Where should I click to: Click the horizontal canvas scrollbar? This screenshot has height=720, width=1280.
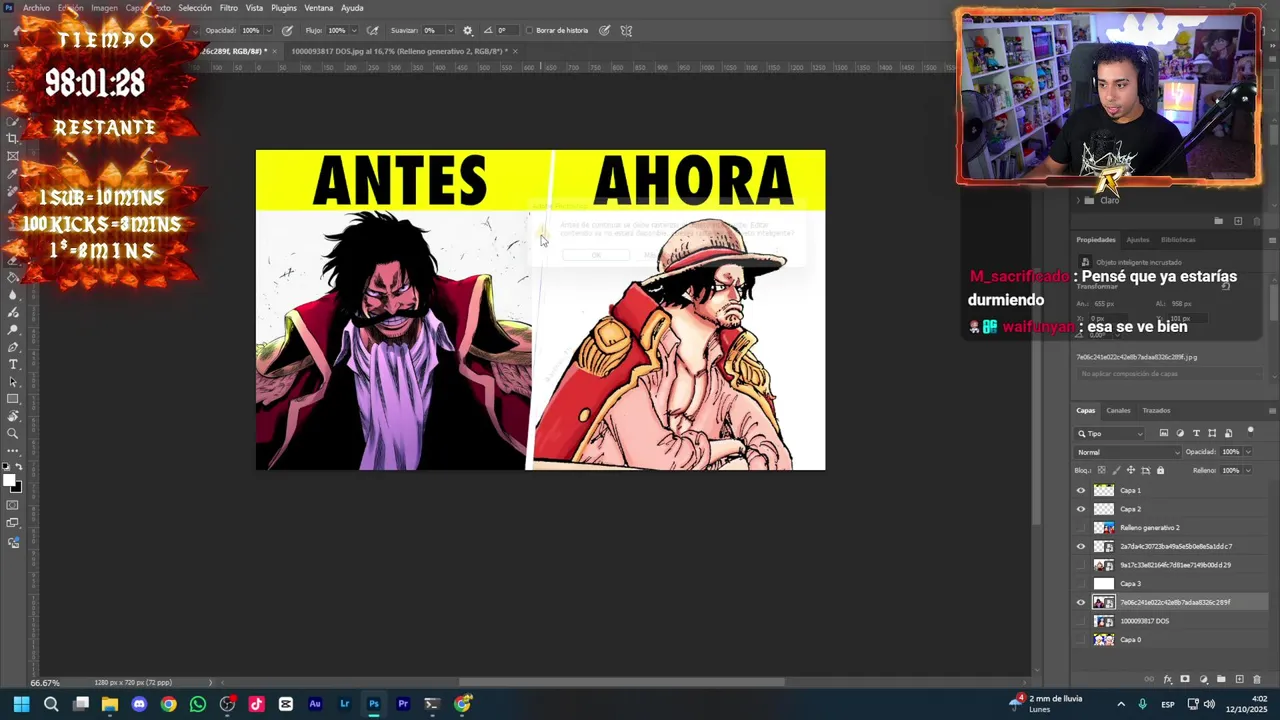pos(621,683)
